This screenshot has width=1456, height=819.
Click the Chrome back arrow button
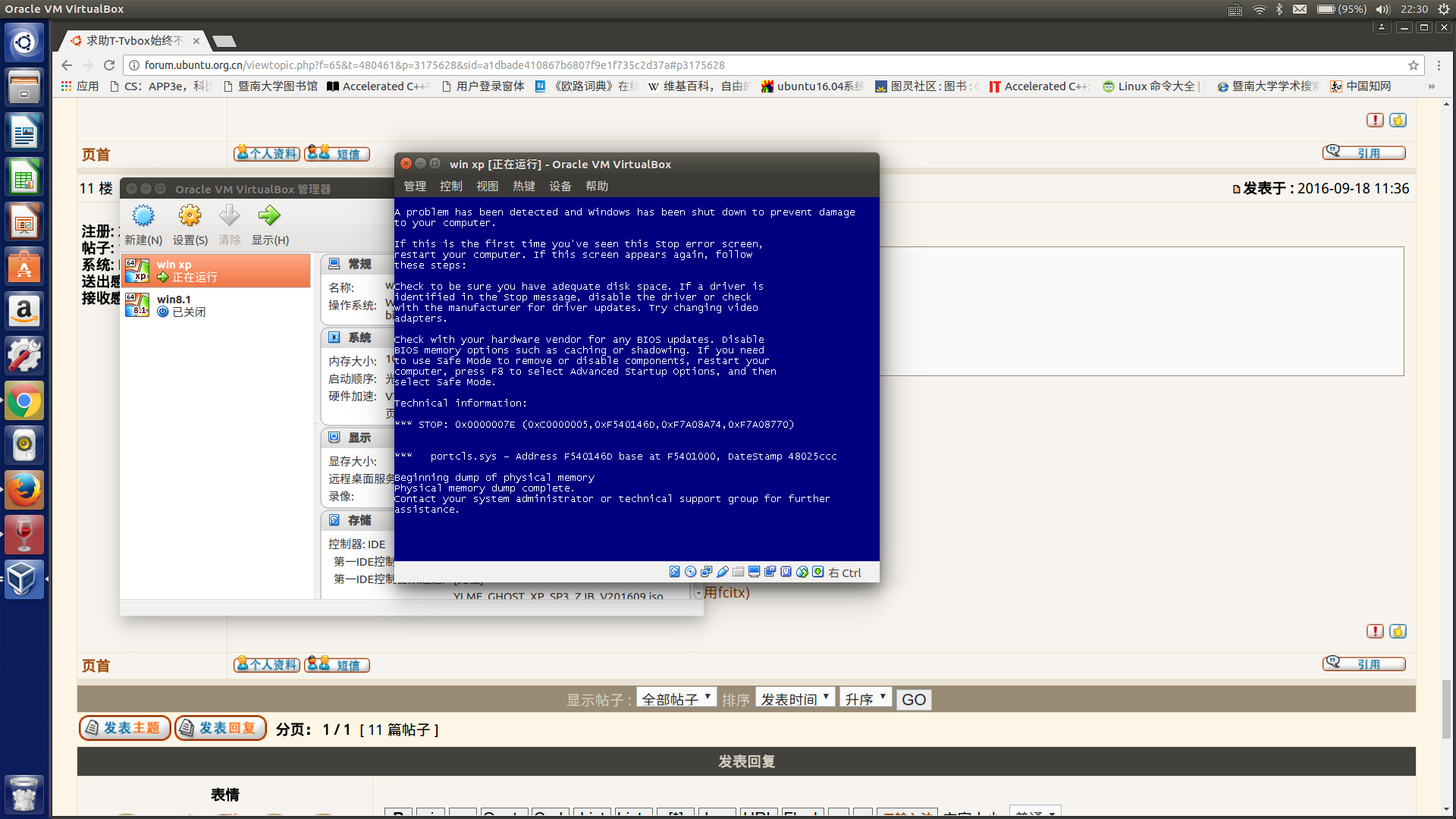pyautogui.click(x=67, y=65)
